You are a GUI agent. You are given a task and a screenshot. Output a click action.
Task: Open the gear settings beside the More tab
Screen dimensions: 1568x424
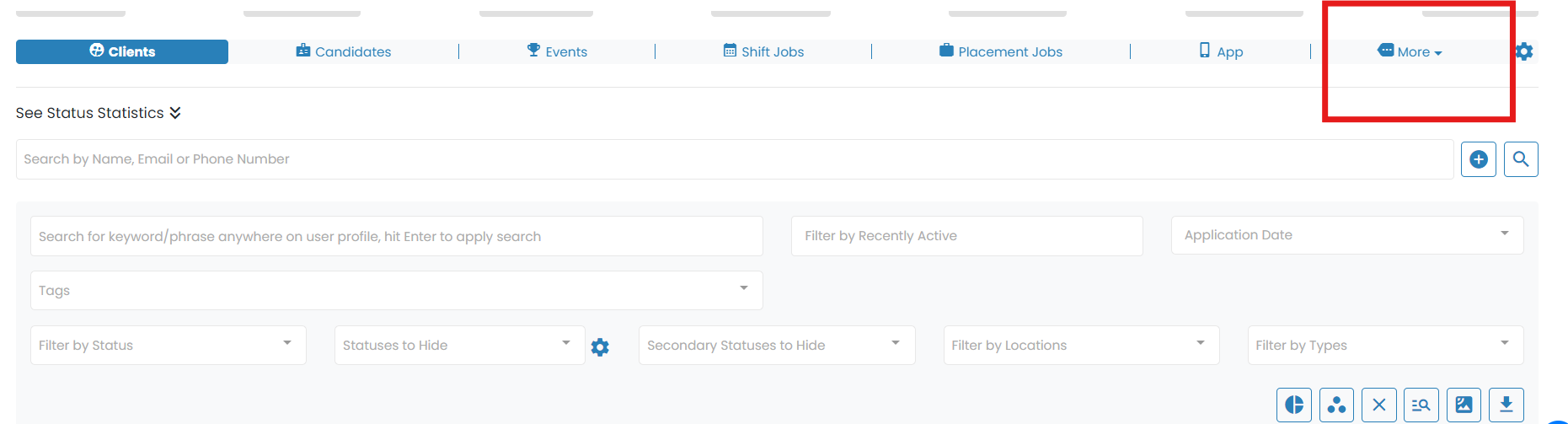[x=1524, y=51]
